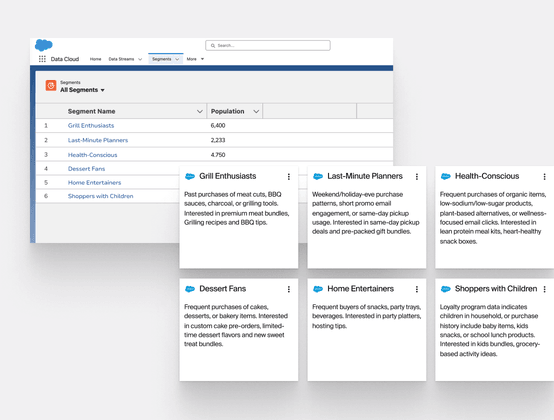Expand the More navigation dropdown arrow
Viewport: 554px width, 420px height.
(202, 59)
